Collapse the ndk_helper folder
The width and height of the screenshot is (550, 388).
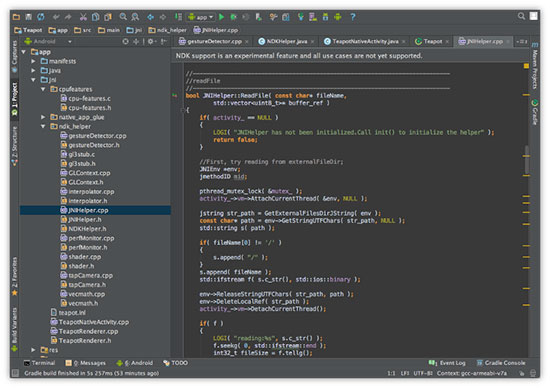(43, 126)
